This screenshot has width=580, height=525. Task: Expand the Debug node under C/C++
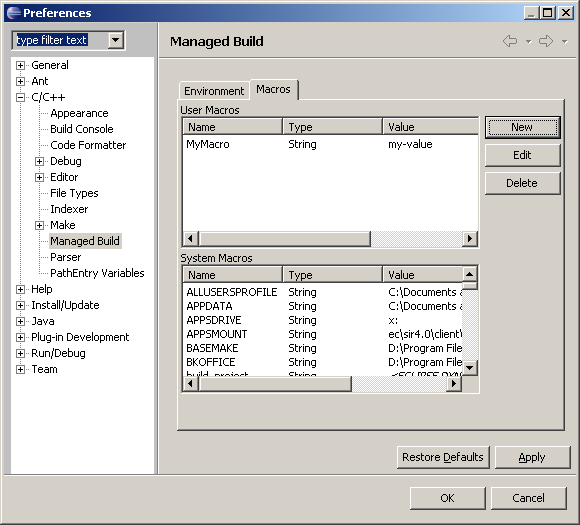(x=39, y=161)
